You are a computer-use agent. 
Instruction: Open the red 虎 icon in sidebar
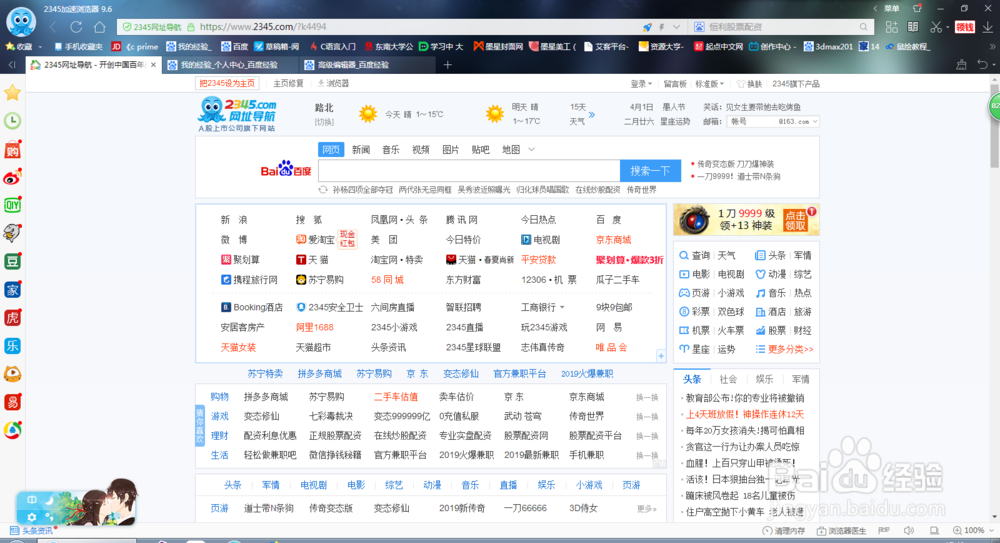tap(12, 317)
